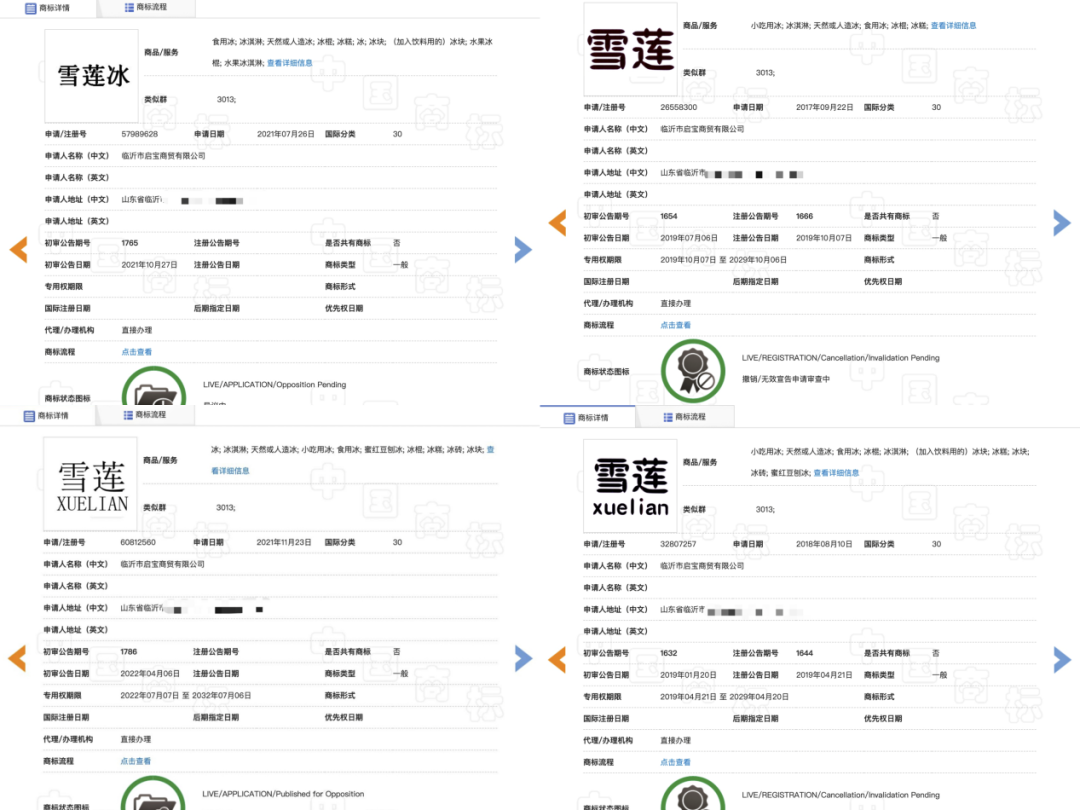Viewport: 1080px width, 810px height.
Task: Select exclusive period 2019年04月21日 至 2029年04月20日
Action: point(724,697)
